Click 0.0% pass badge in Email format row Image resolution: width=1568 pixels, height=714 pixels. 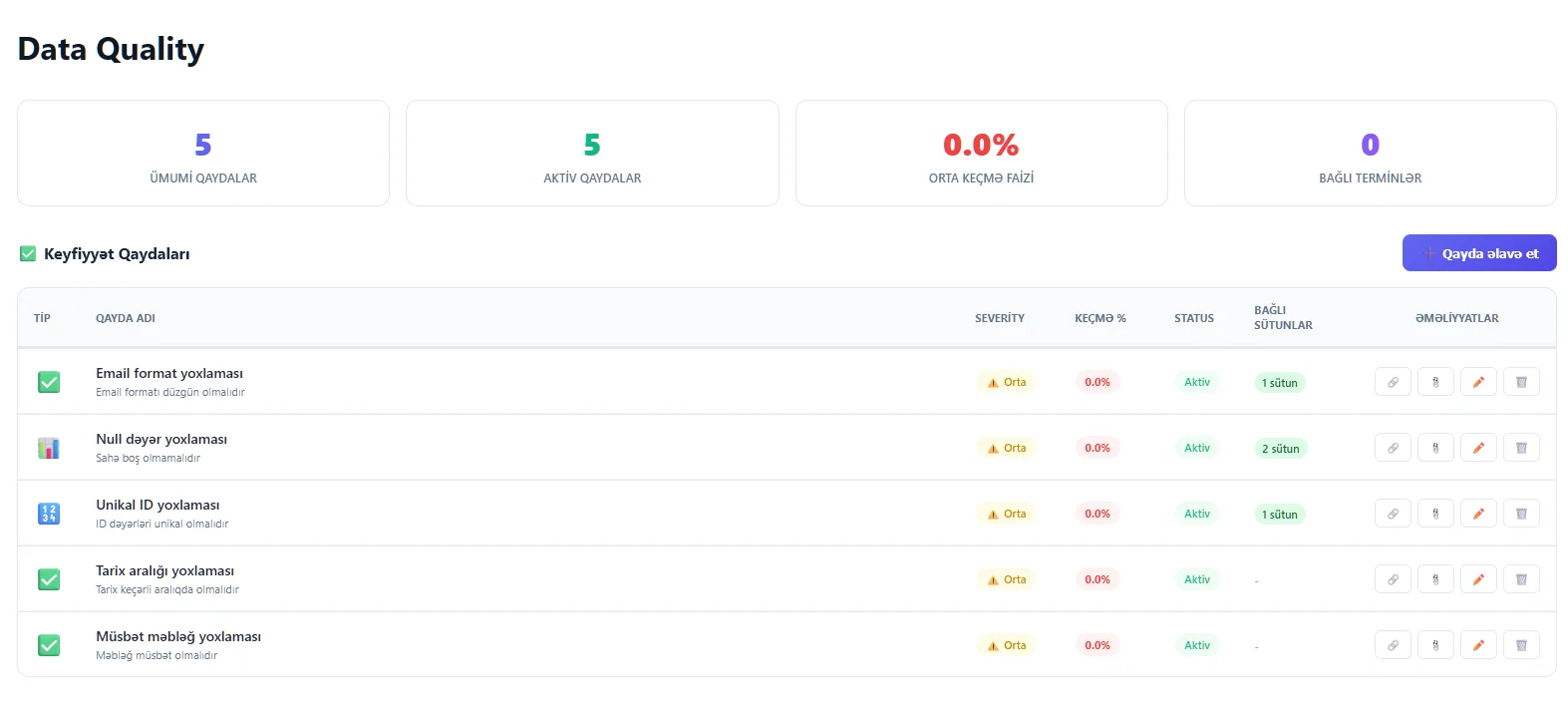click(1098, 382)
